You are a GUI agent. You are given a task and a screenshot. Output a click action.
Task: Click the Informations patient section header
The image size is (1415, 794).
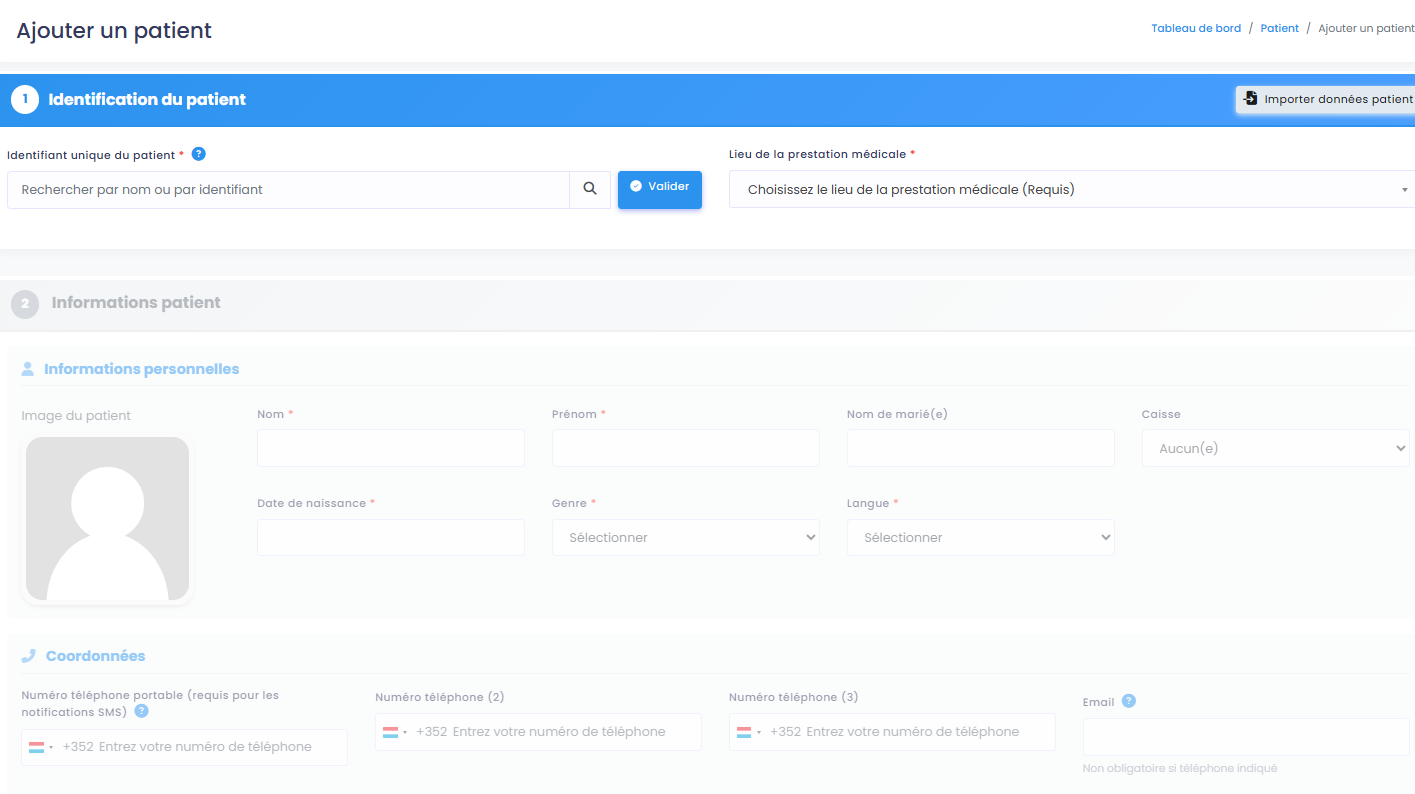click(x=136, y=303)
